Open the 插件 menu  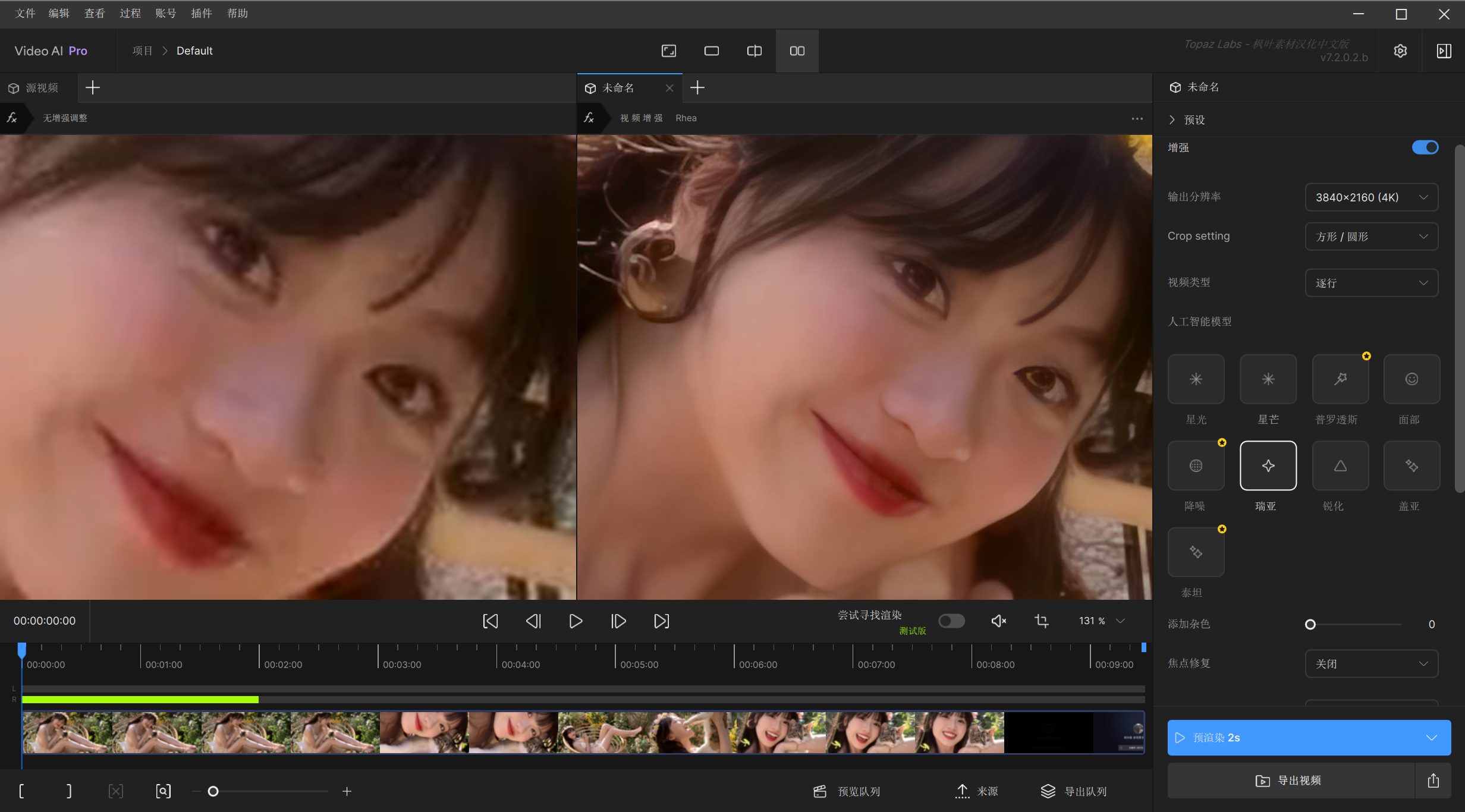point(201,13)
